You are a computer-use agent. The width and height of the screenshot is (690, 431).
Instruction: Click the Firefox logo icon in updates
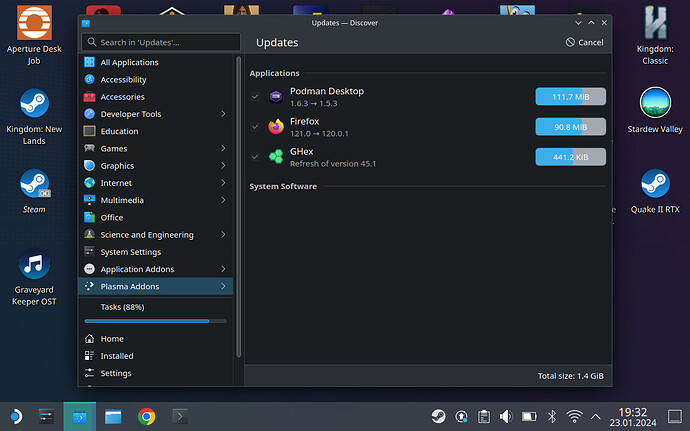click(276, 127)
